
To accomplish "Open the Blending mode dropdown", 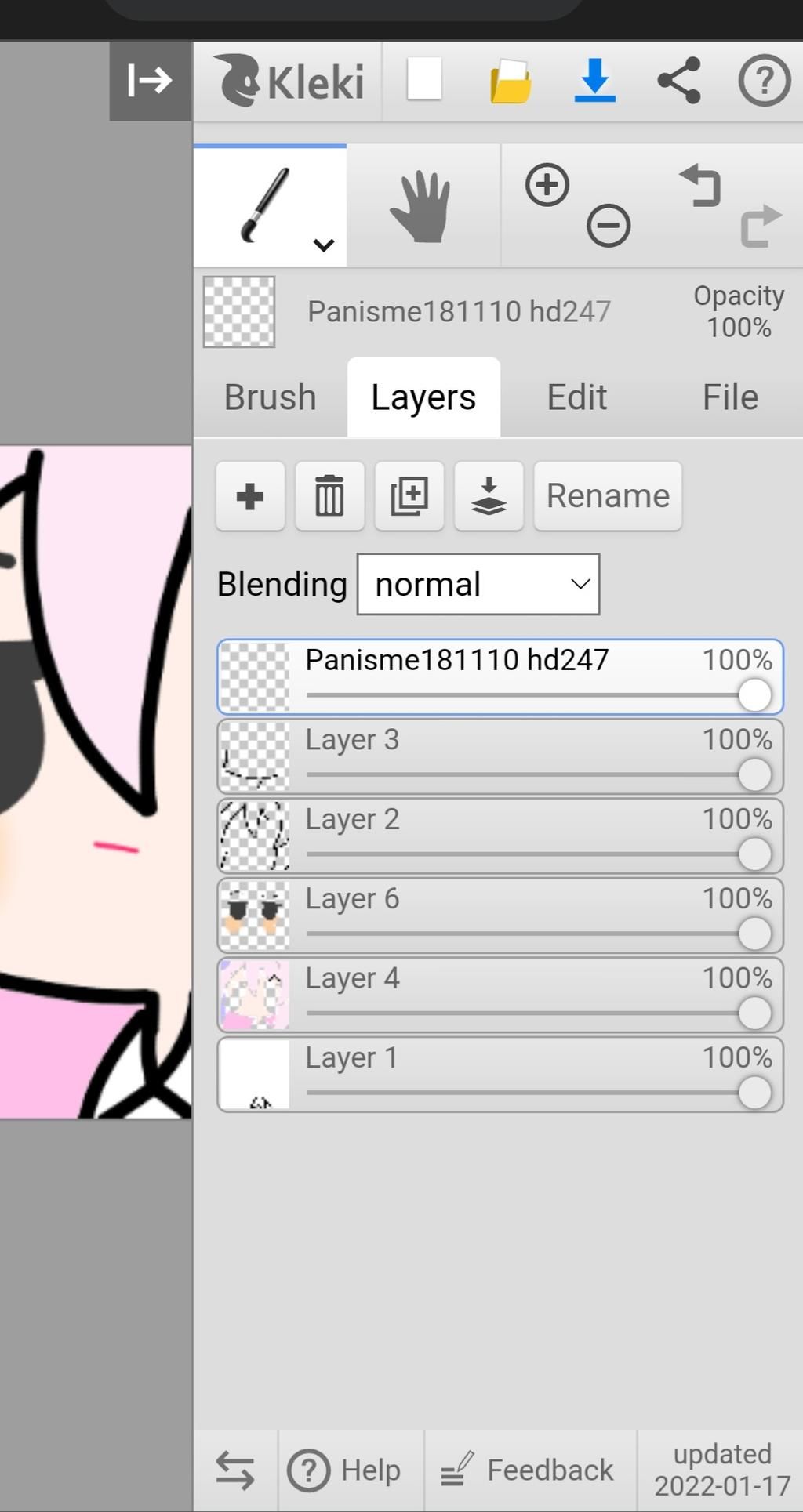I will tap(478, 584).
